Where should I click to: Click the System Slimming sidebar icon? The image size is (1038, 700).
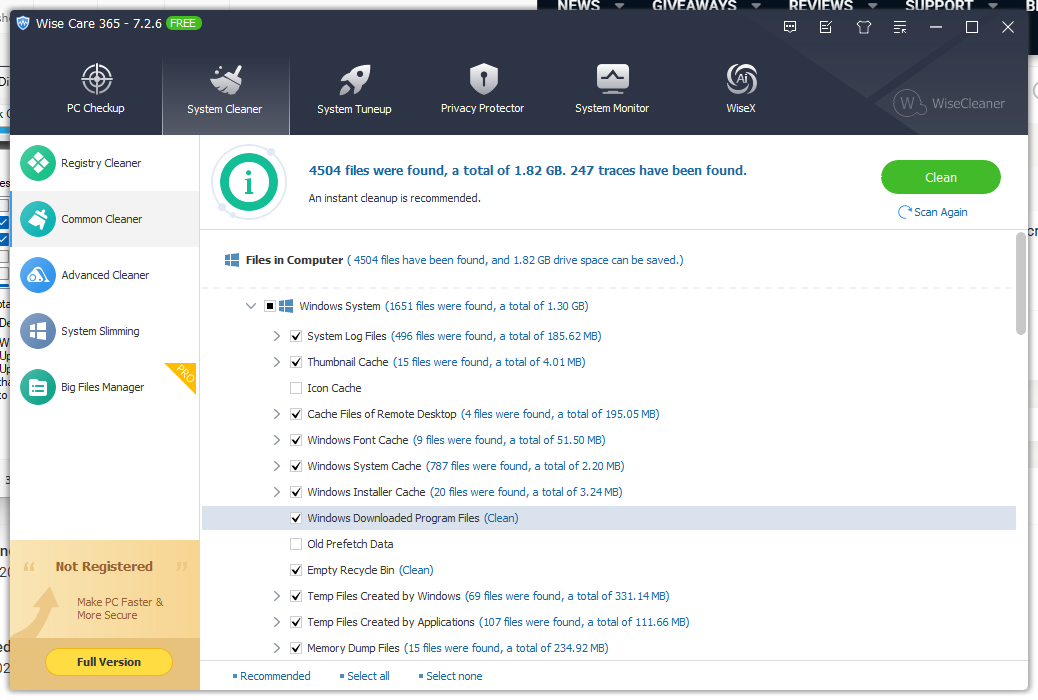[38, 331]
